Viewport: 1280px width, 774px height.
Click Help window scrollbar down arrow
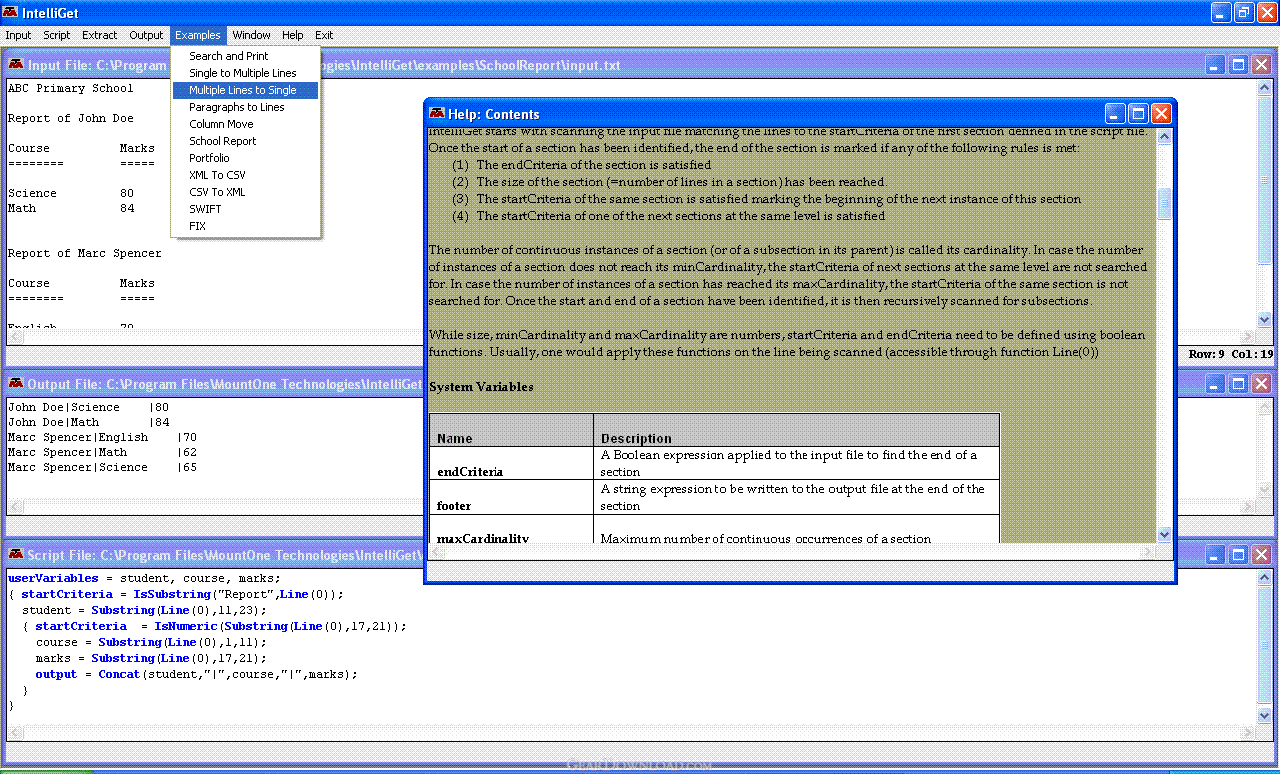pyautogui.click(x=1165, y=535)
